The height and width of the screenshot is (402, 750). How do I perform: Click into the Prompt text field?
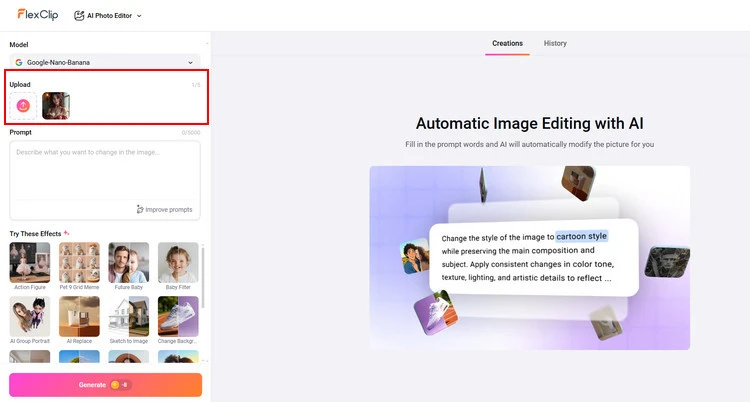105,171
